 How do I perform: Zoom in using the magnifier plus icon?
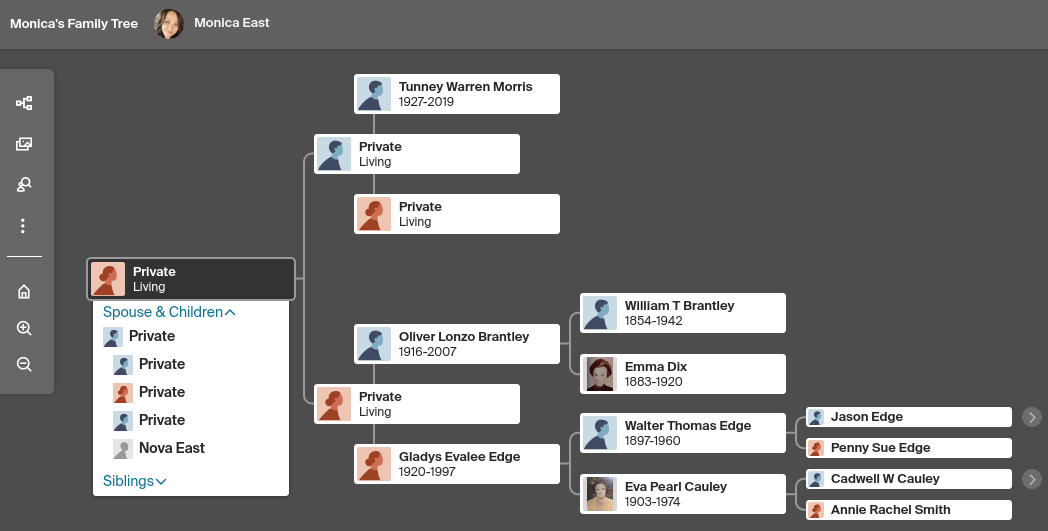(x=24, y=328)
